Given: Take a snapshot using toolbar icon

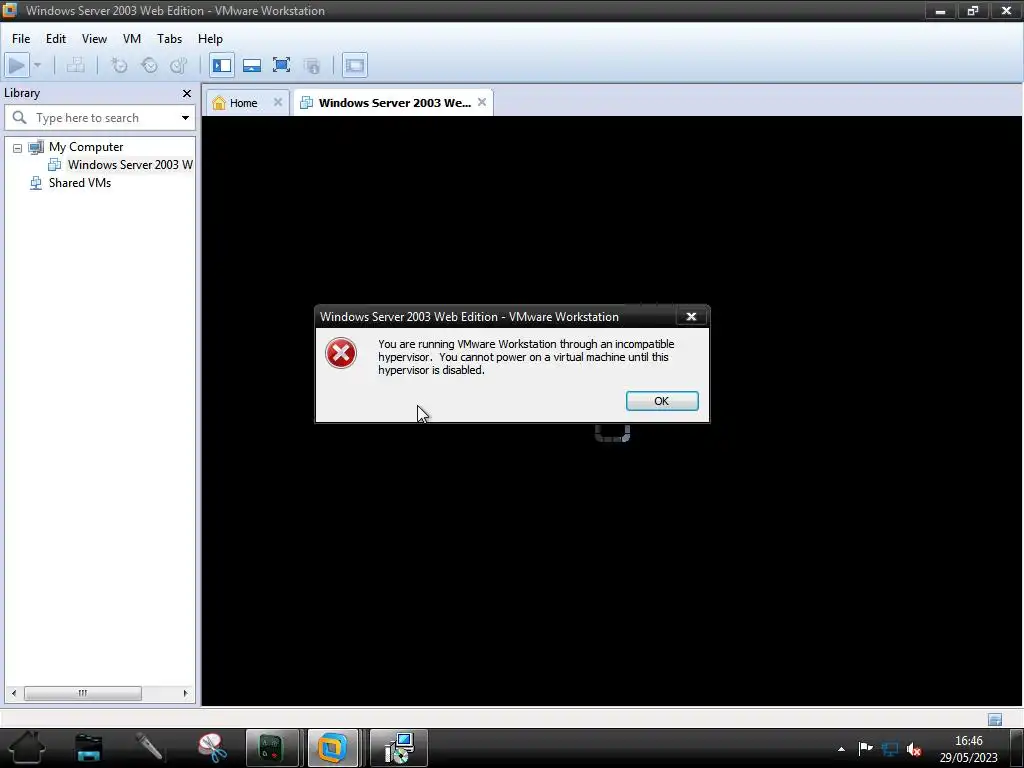Looking at the screenshot, I should pyautogui.click(x=119, y=65).
